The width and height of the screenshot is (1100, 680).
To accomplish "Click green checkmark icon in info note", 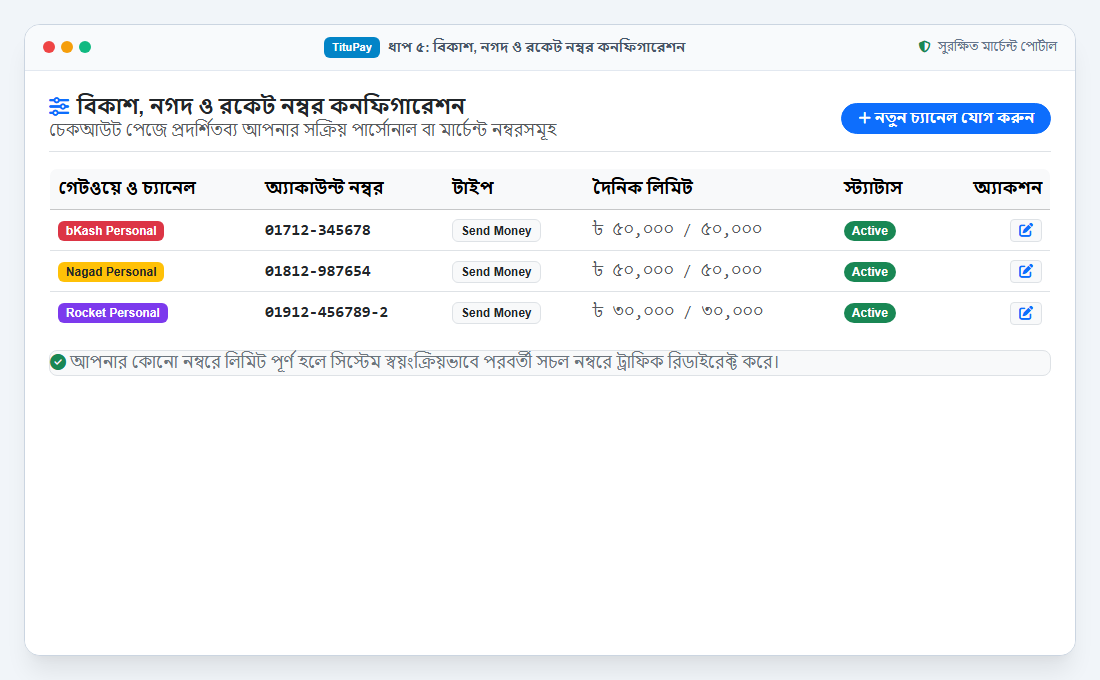I will click(x=58, y=362).
